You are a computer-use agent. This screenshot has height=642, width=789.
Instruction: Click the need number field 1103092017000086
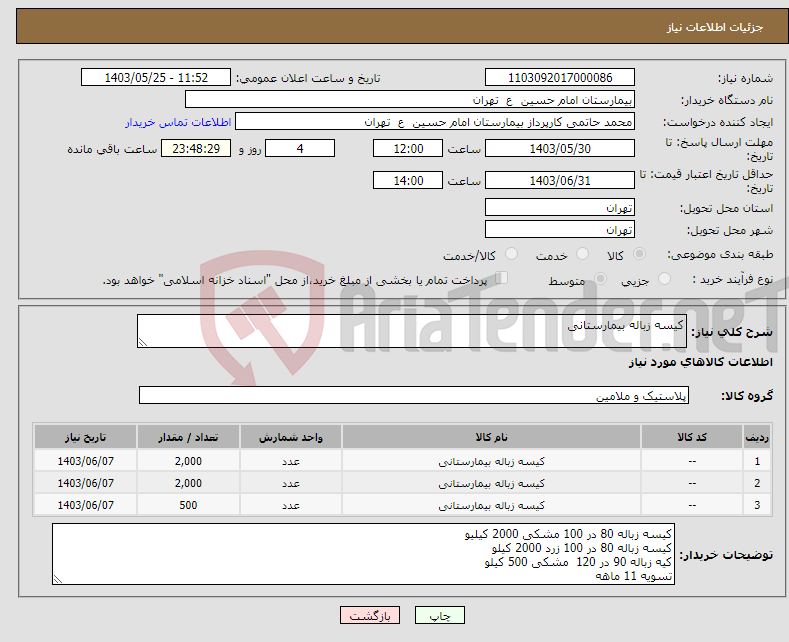pos(560,77)
